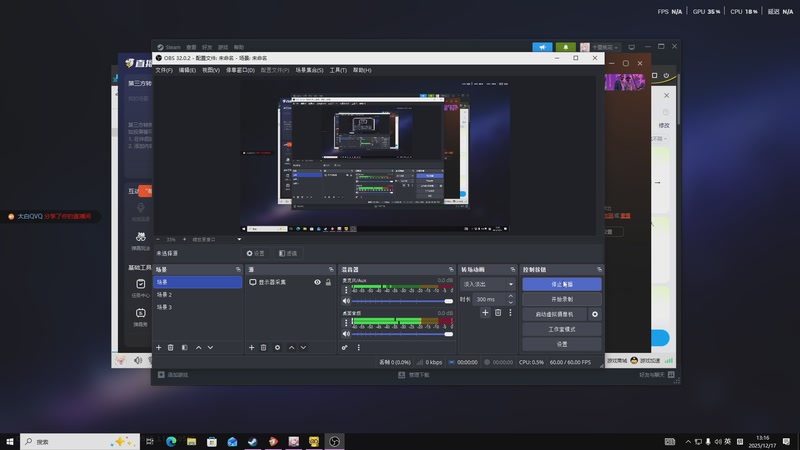Open Steam notifications bell
Viewport: 800px width, 450px height.
point(565,47)
